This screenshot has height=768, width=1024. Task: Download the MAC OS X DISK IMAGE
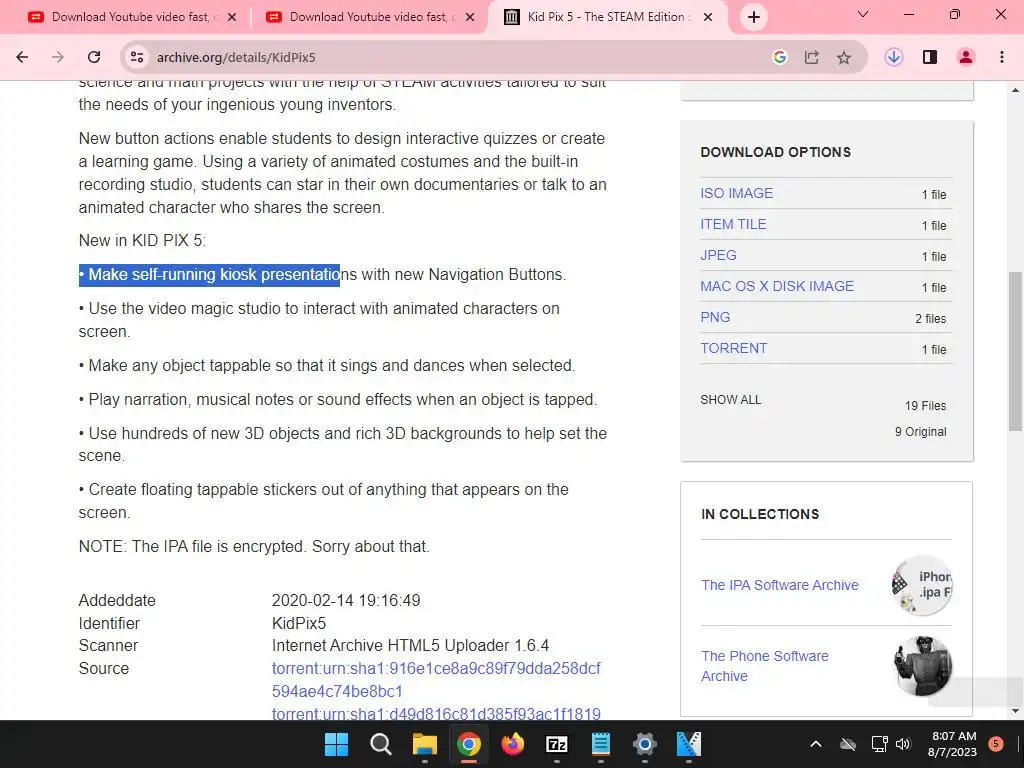[777, 286]
